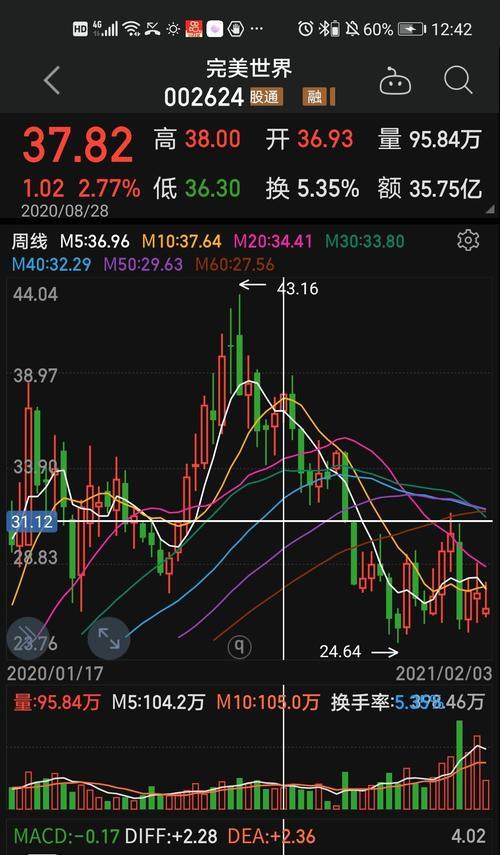
Task: Tap the volume 95.84万 in header
Action: coord(445,140)
